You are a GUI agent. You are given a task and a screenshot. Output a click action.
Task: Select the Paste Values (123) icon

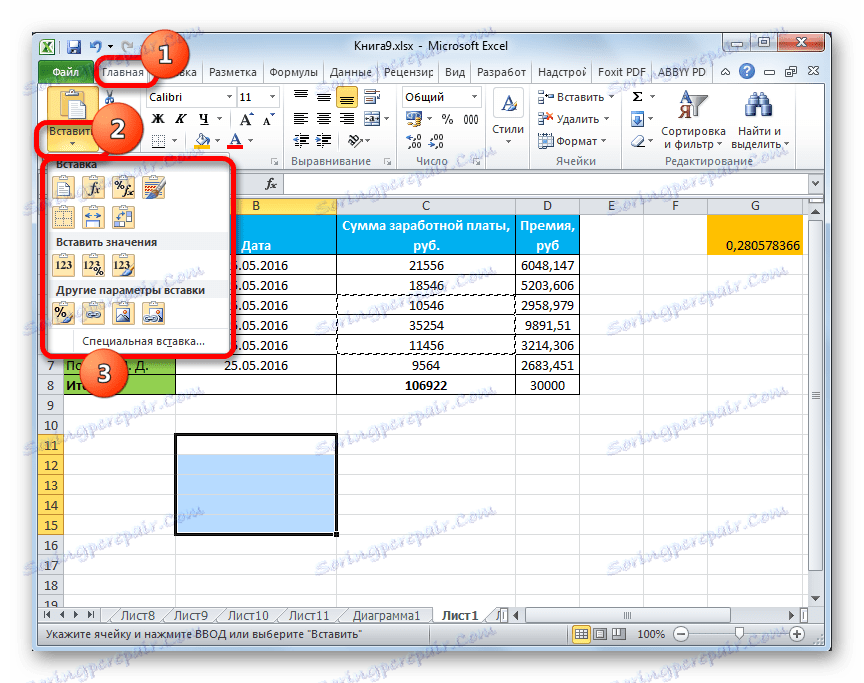point(63,263)
